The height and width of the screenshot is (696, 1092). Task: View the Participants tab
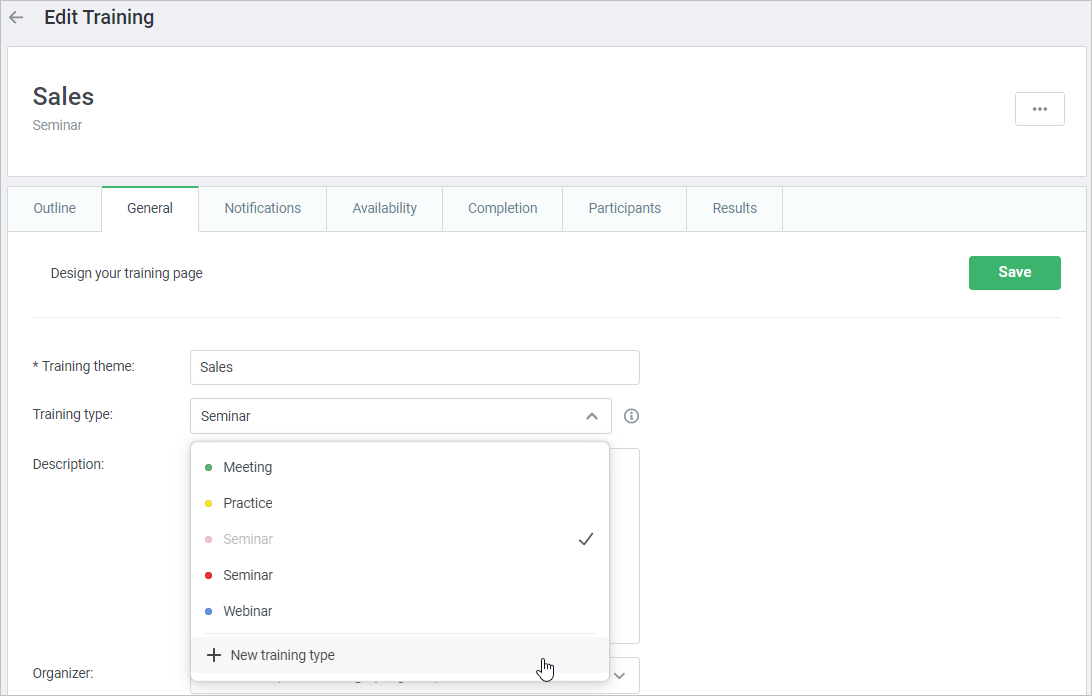[x=624, y=208]
